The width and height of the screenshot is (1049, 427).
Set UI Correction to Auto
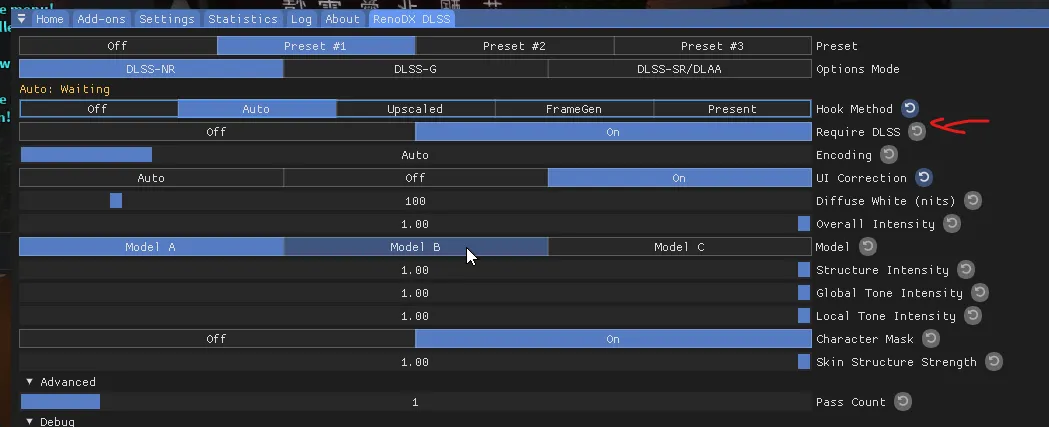point(151,178)
